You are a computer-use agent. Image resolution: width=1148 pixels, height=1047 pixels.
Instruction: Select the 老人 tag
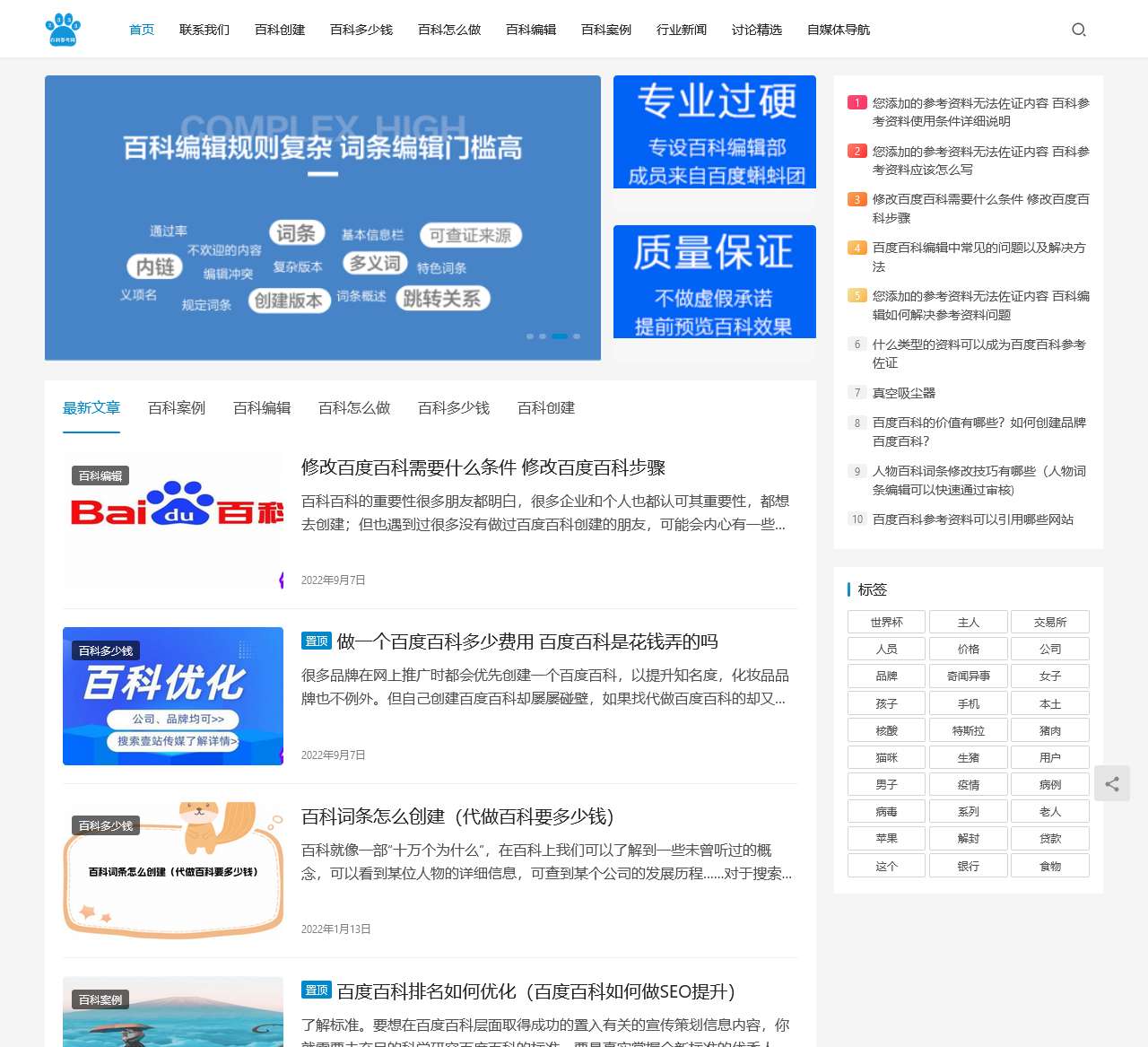coord(1050,811)
